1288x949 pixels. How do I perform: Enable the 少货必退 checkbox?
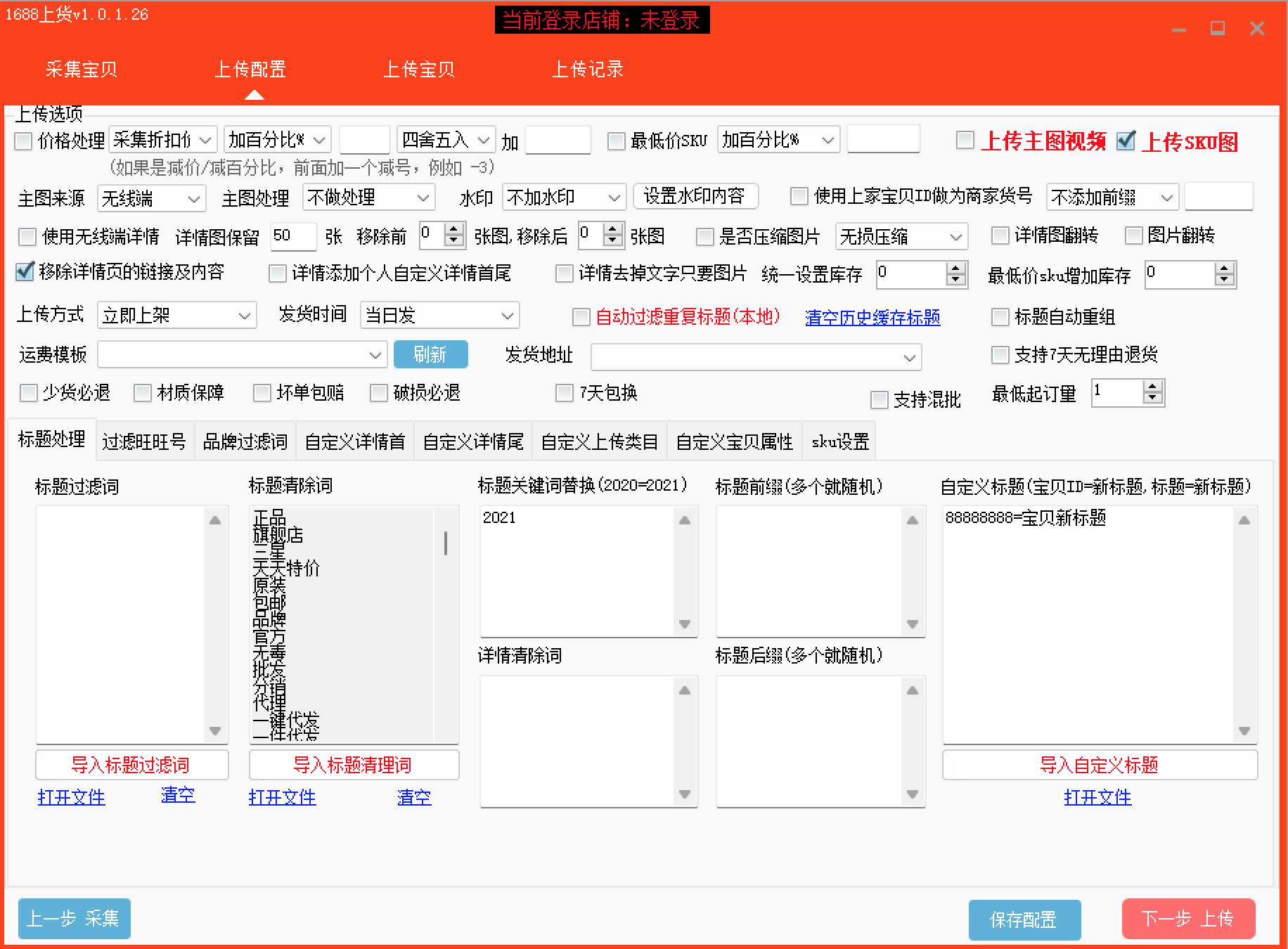pos(29,392)
